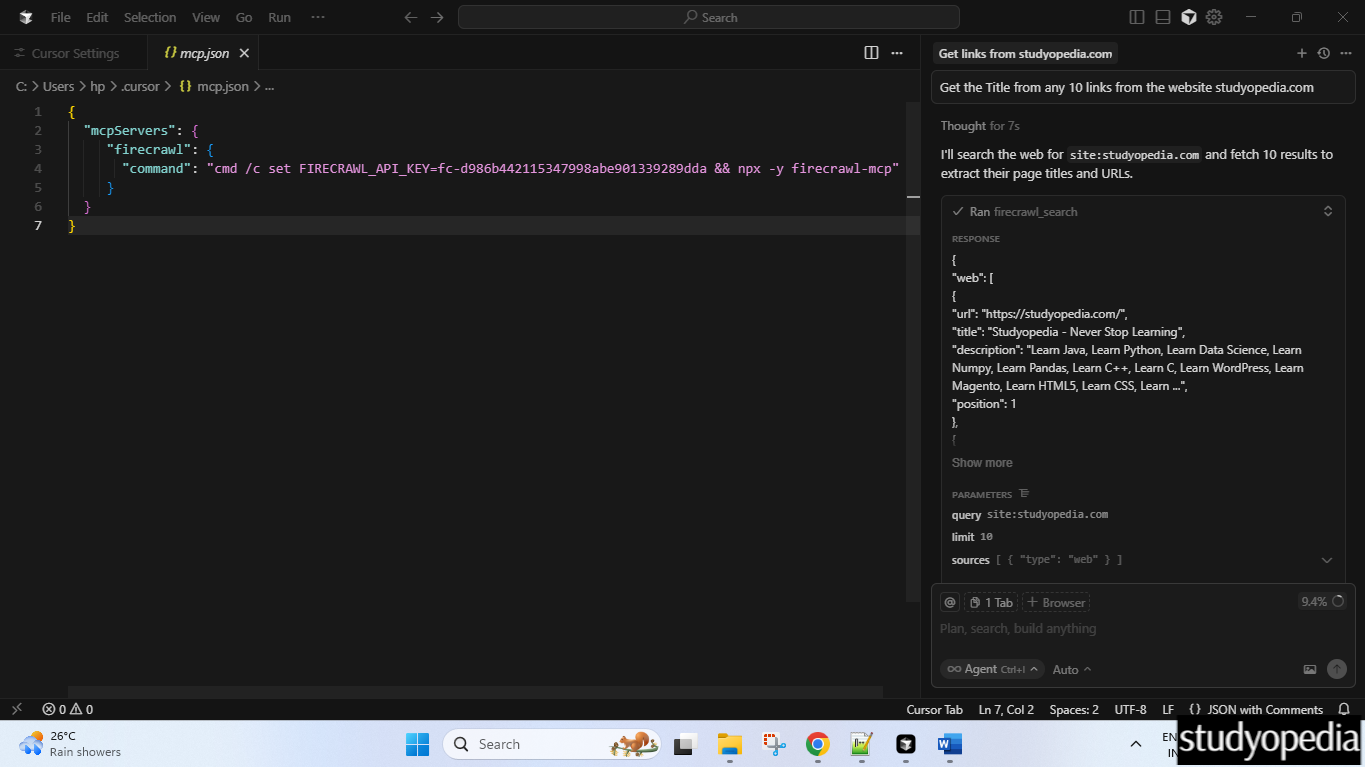Send the message with the arrow icon

pyautogui.click(x=1337, y=669)
